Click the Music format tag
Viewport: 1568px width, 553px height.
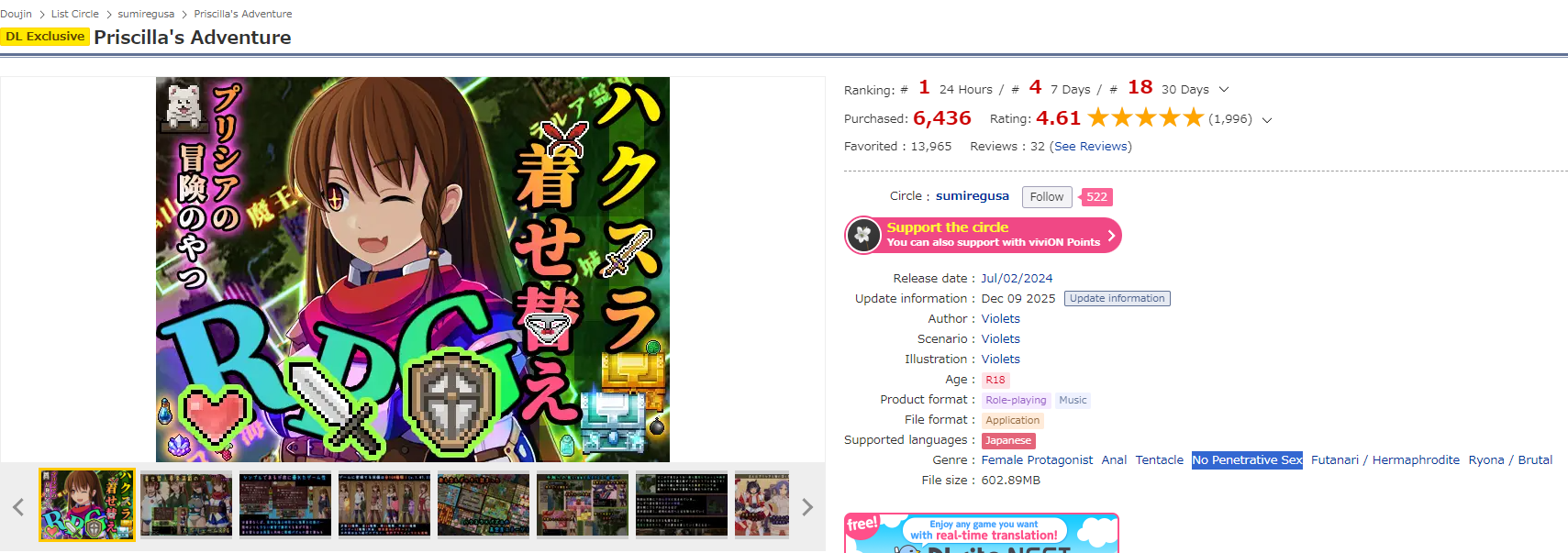pos(1073,400)
